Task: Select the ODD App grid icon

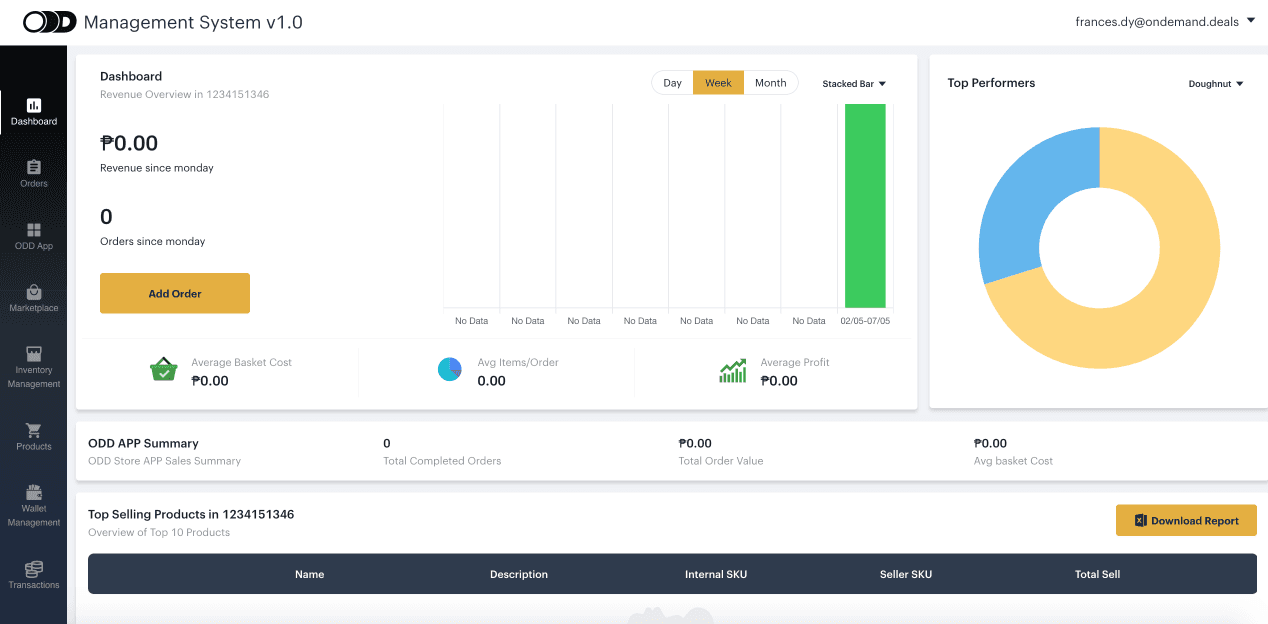Action: coord(34,230)
